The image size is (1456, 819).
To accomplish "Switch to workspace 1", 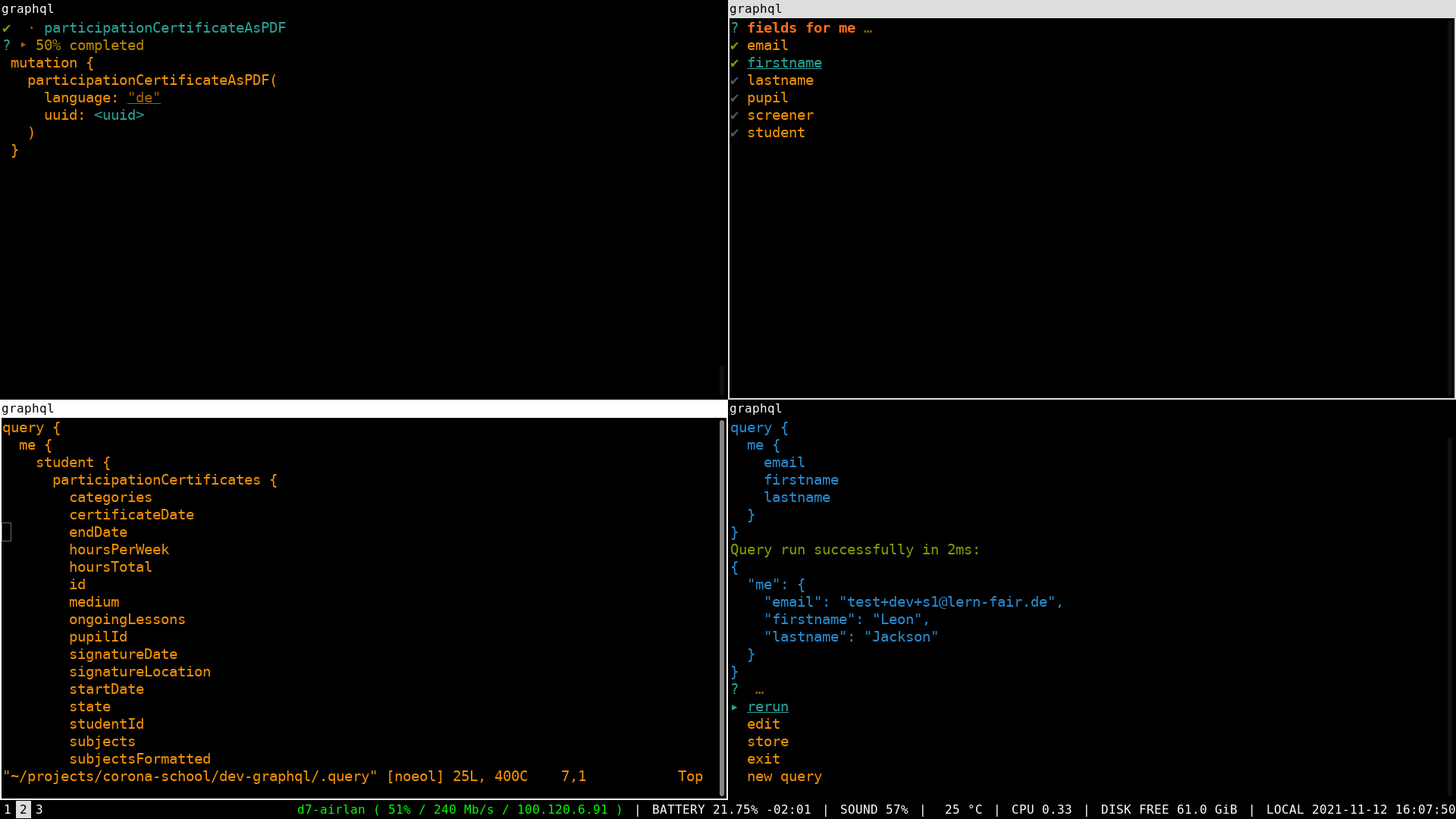I will click(8, 809).
